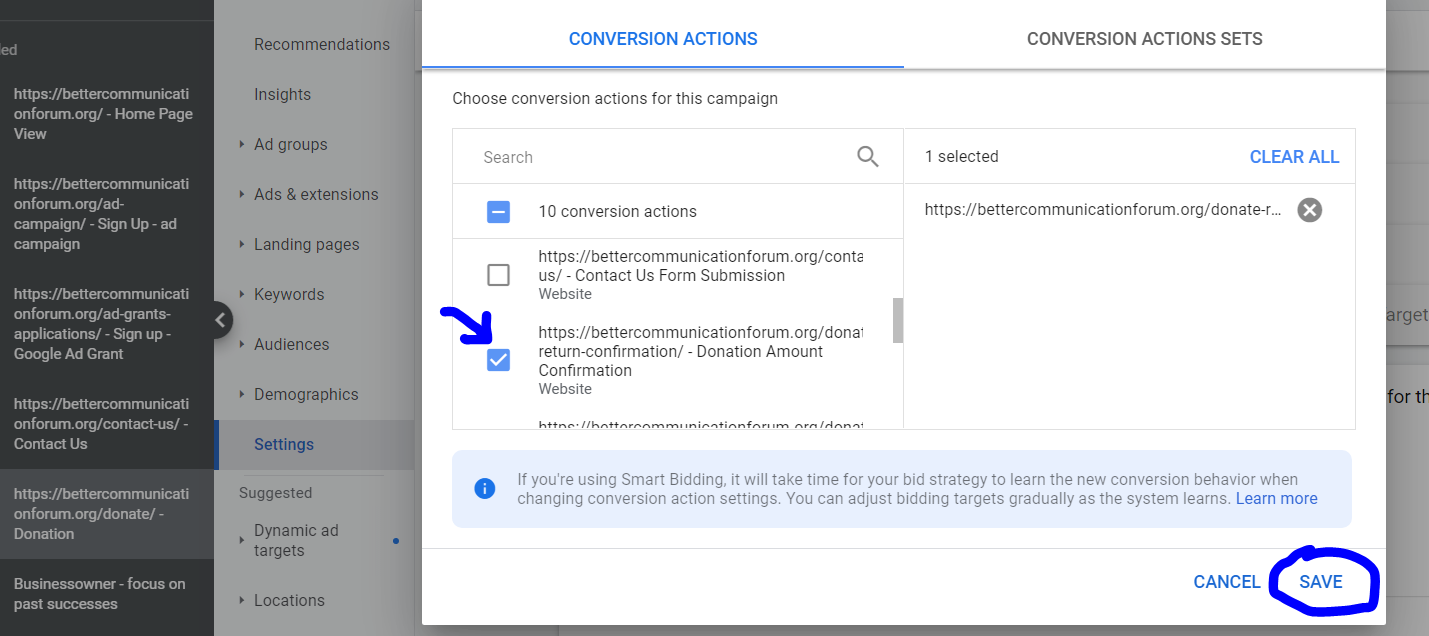Switch to the Conversion Actions tab

tap(663, 39)
